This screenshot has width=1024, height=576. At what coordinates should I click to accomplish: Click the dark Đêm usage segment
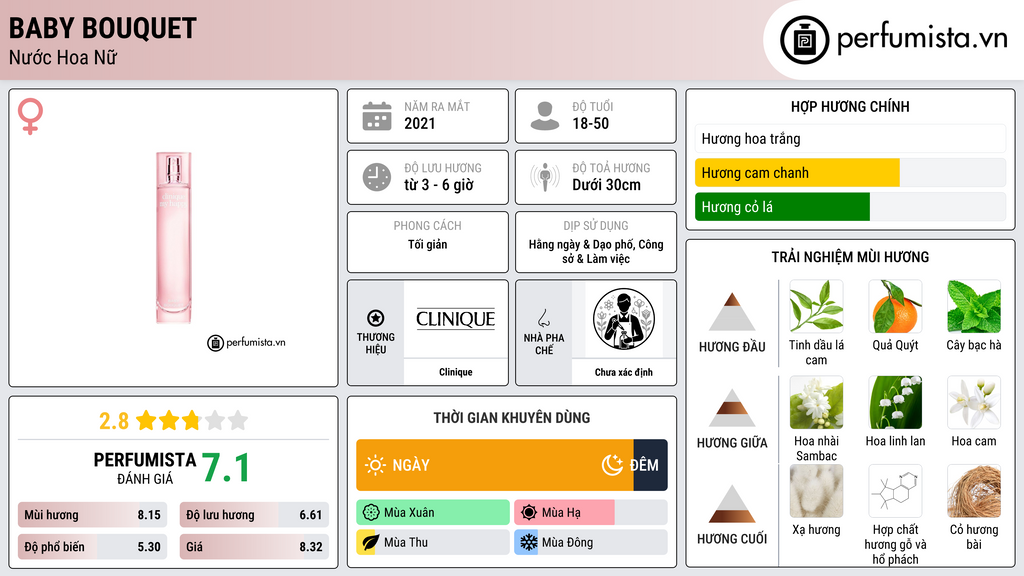click(x=650, y=465)
